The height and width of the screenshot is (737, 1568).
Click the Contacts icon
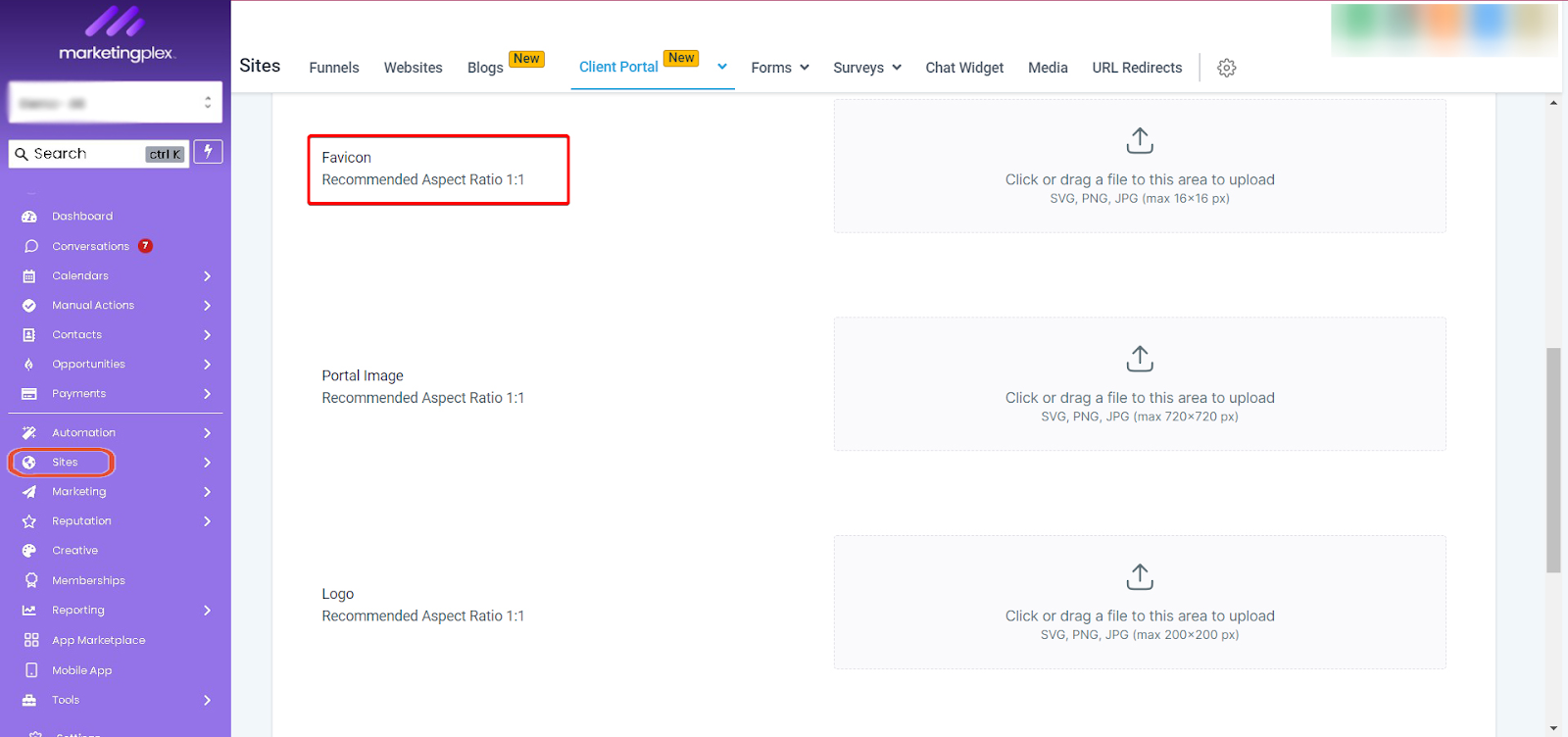29,335
